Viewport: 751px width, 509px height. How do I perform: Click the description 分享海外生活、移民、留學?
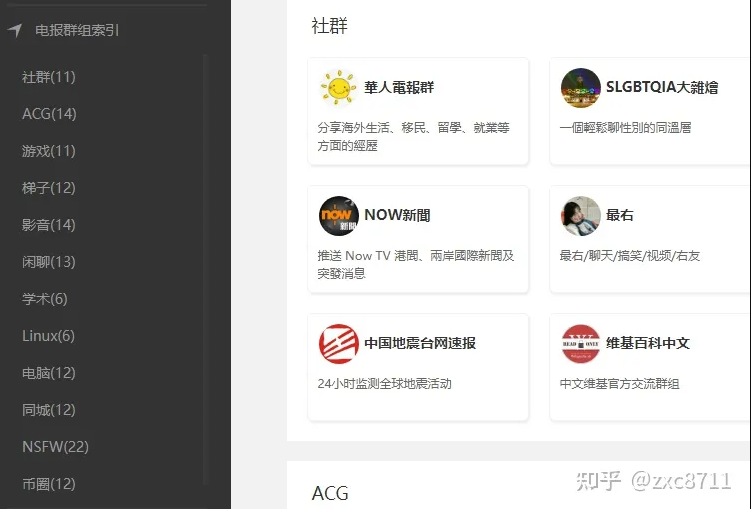pos(413,136)
